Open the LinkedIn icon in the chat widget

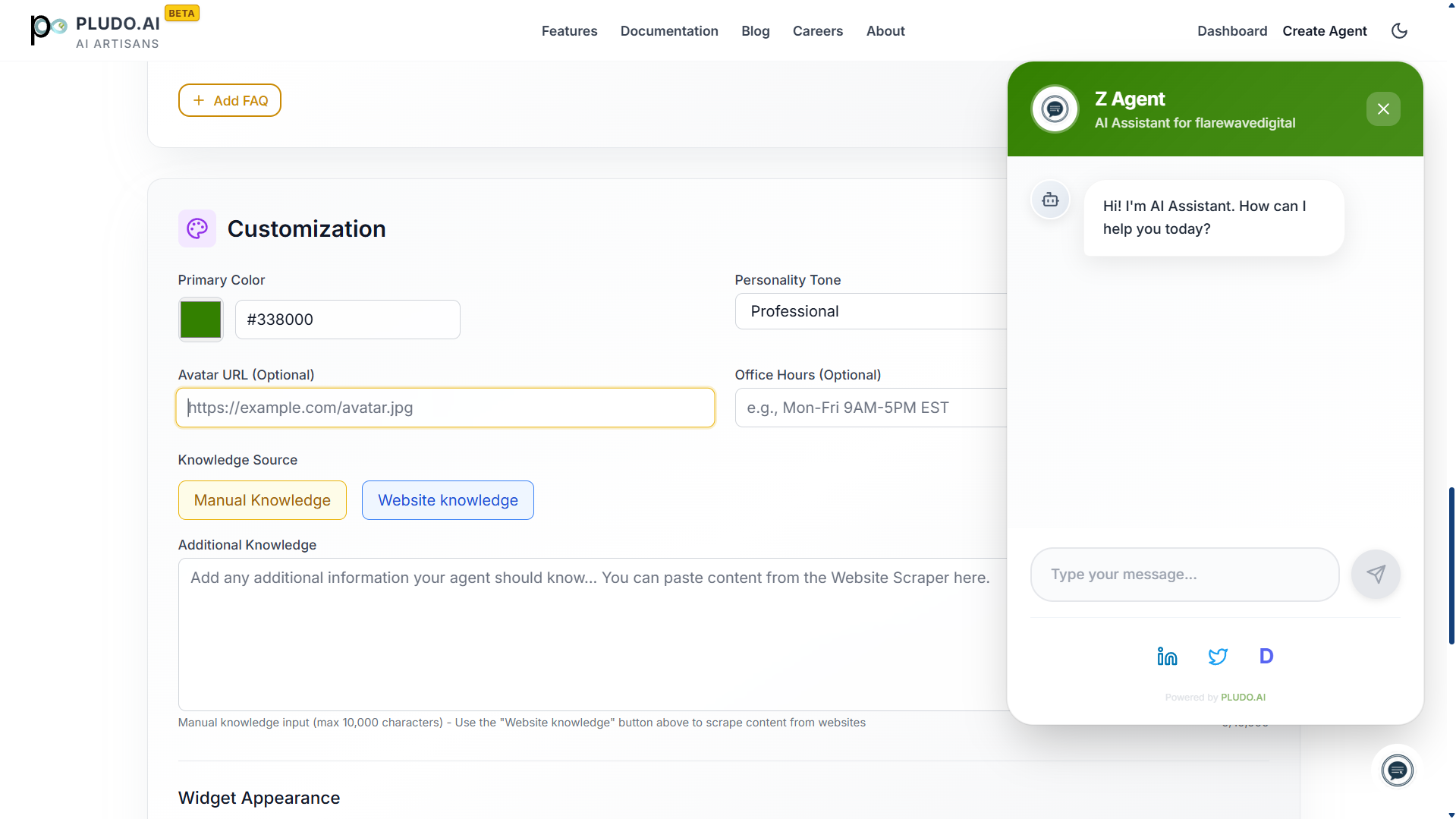click(1166, 656)
